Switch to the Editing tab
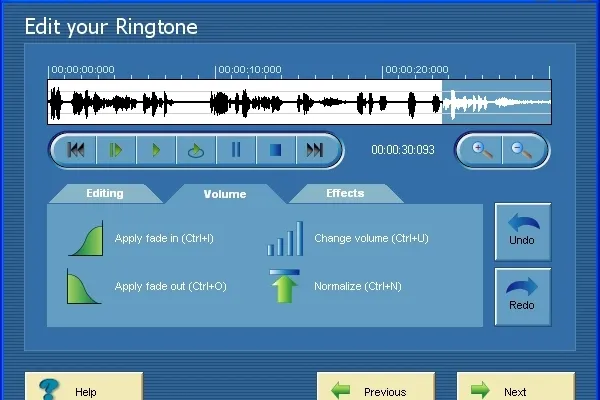Screen dimensions: 600x400 (105, 193)
